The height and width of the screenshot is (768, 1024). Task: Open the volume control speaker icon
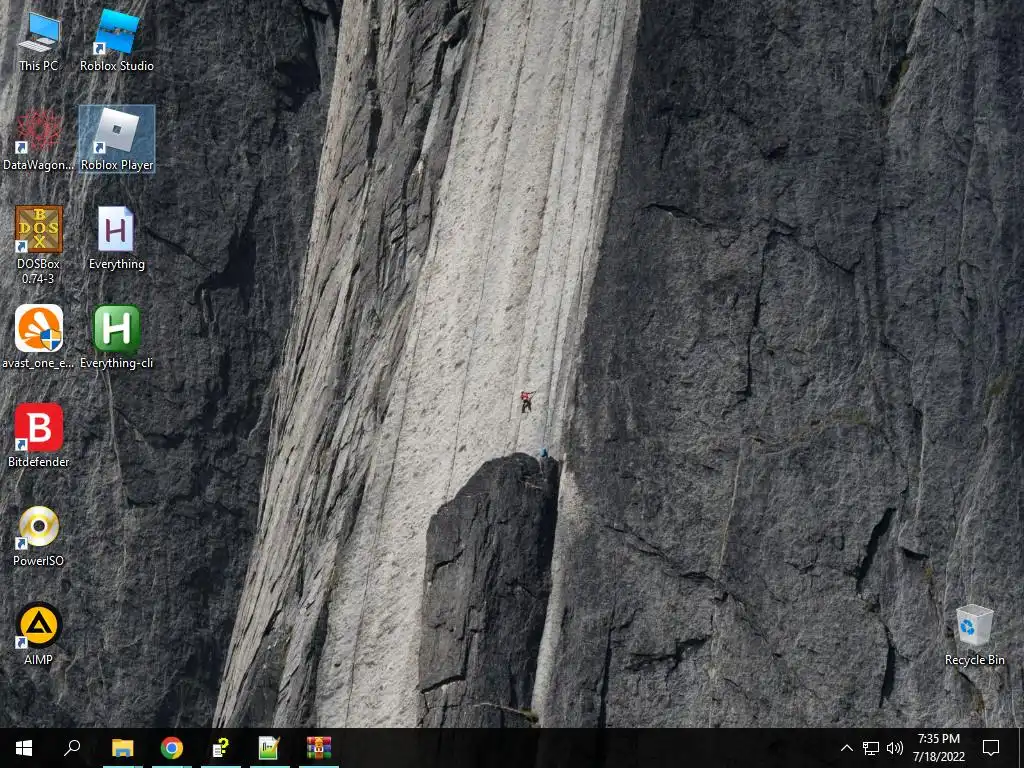tap(895, 748)
